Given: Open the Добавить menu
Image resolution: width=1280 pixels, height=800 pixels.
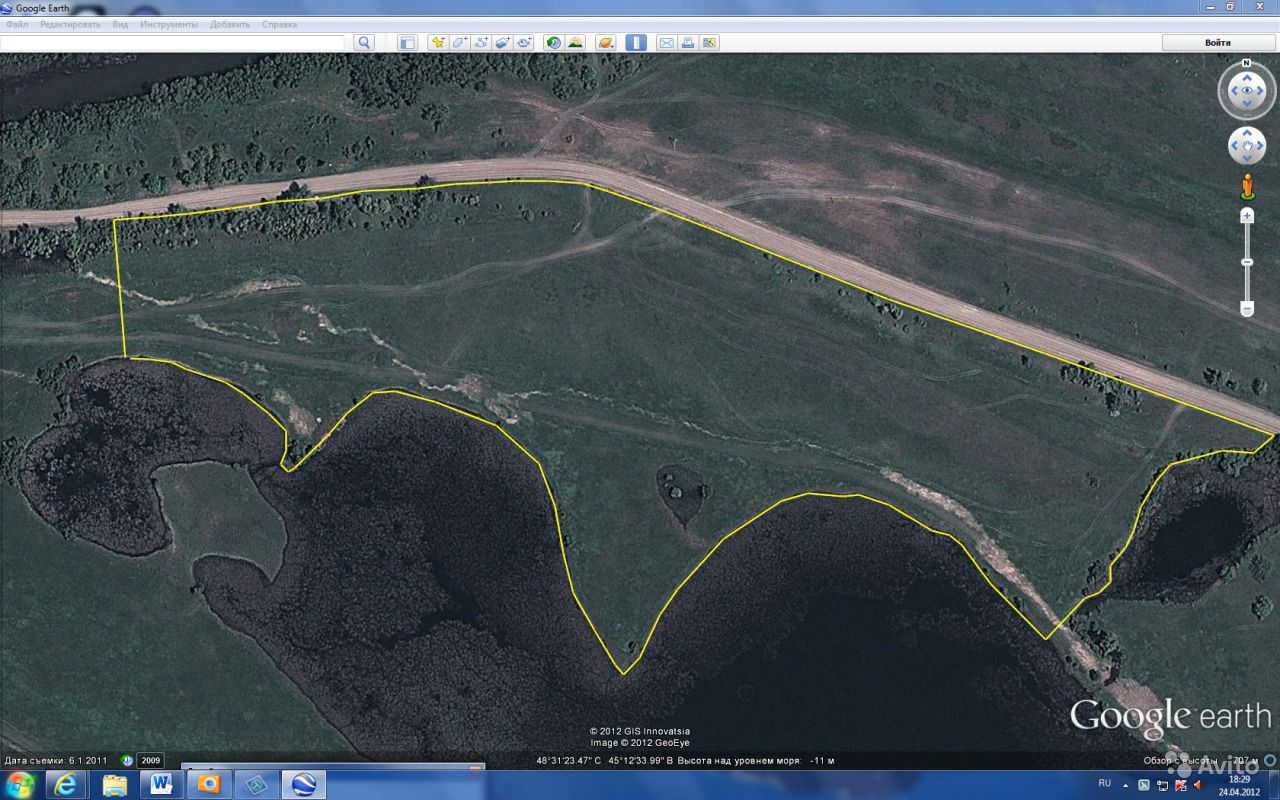Looking at the screenshot, I should tap(230, 24).
